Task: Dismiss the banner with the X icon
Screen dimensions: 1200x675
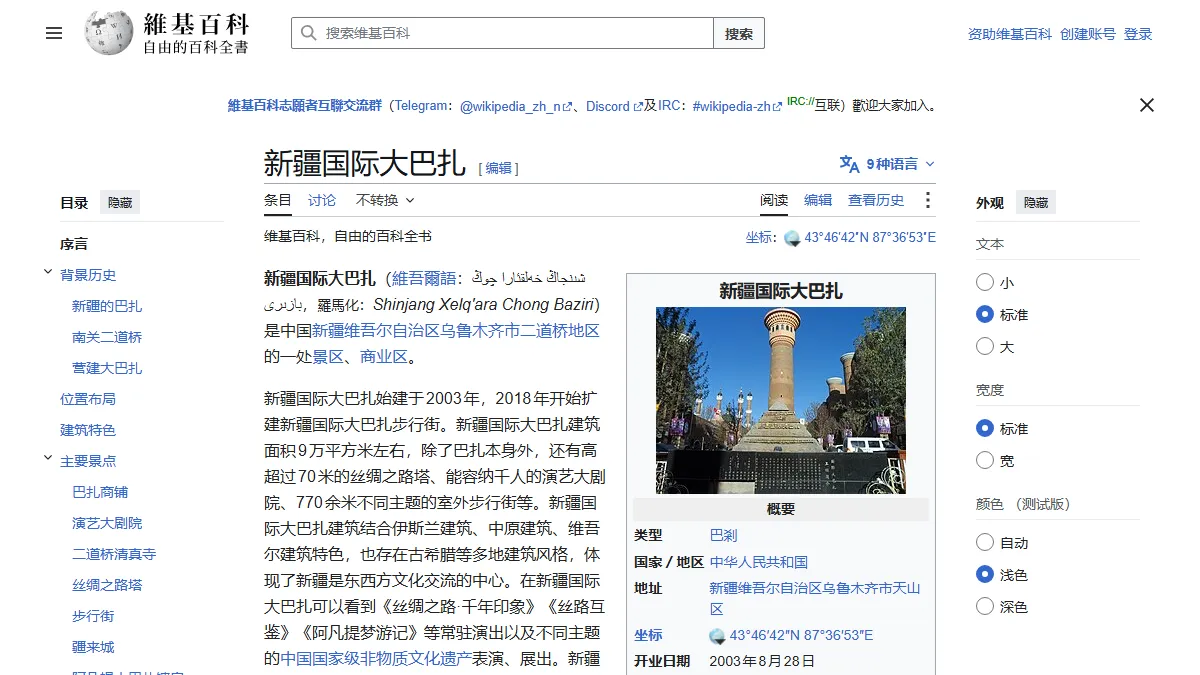Action: 1147,105
